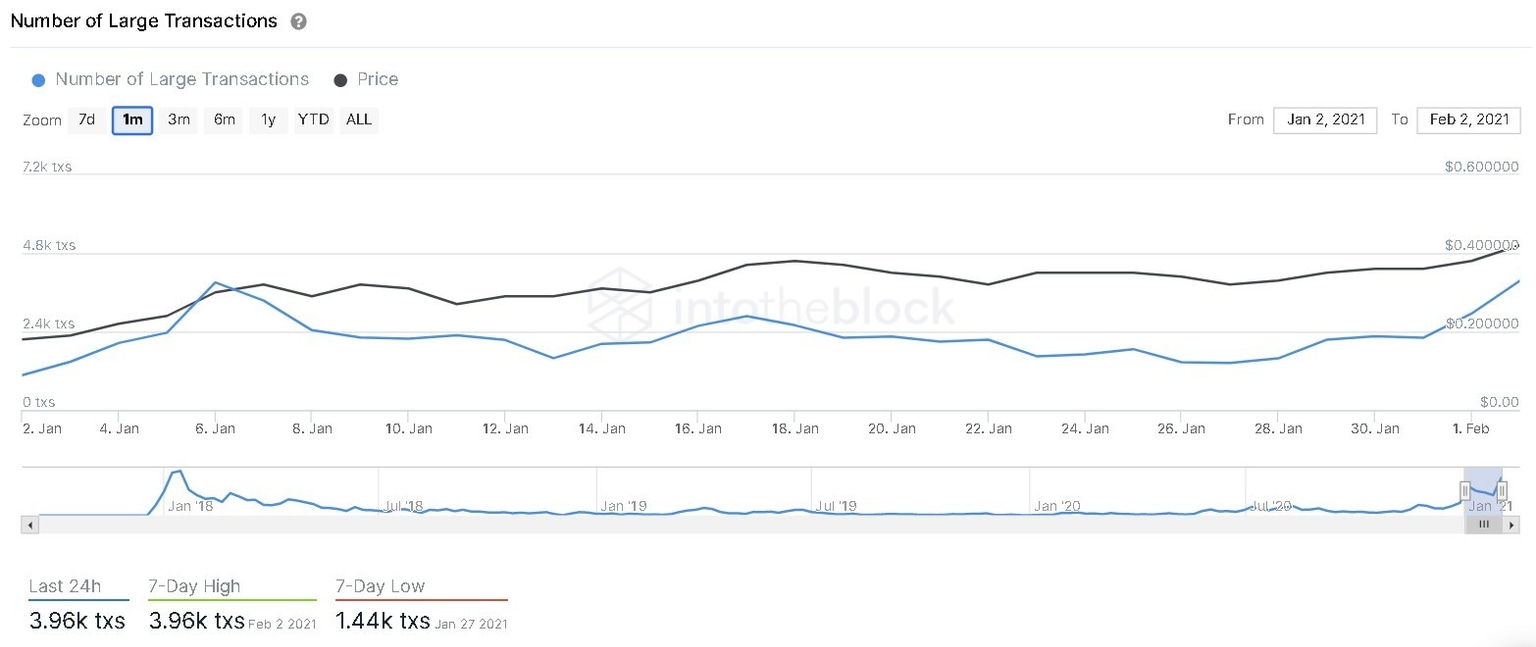This screenshot has width=1536, height=647.
Task: Click the 7d zoom button
Action: point(86,119)
